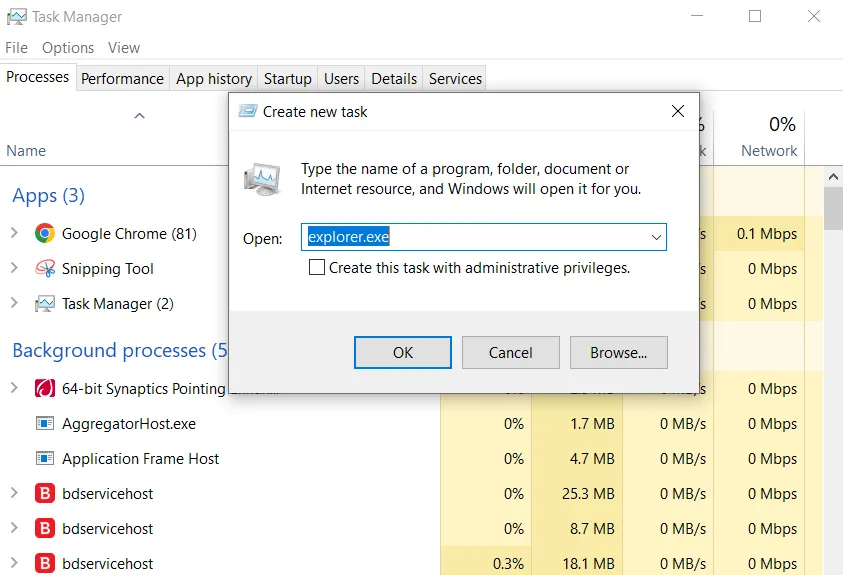Click the Create new task dialog title icon

pyautogui.click(x=247, y=111)
